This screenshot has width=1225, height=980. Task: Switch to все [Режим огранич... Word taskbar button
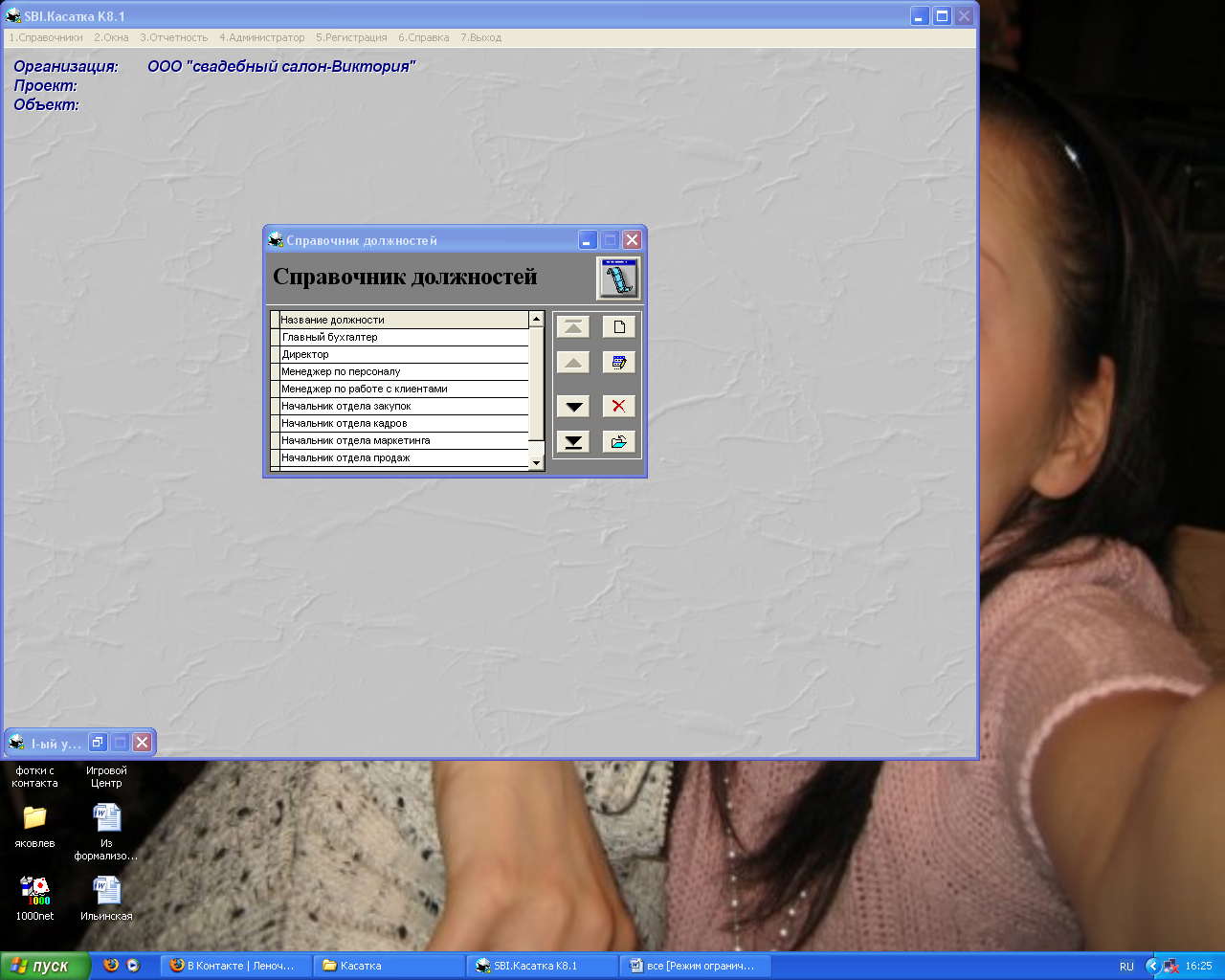(696, 966)
